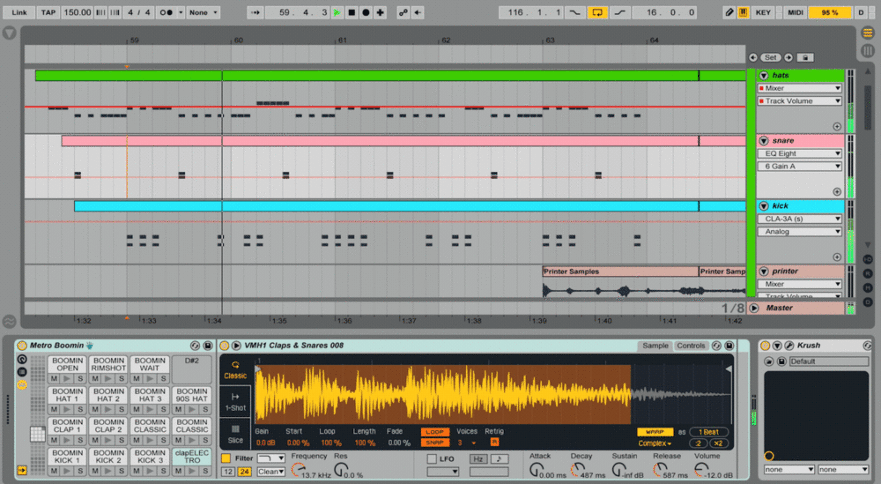Toggle VMH1 Claps & Snares device activator
This screenshot has height=484, width=881.
click(x=224, y=345)
